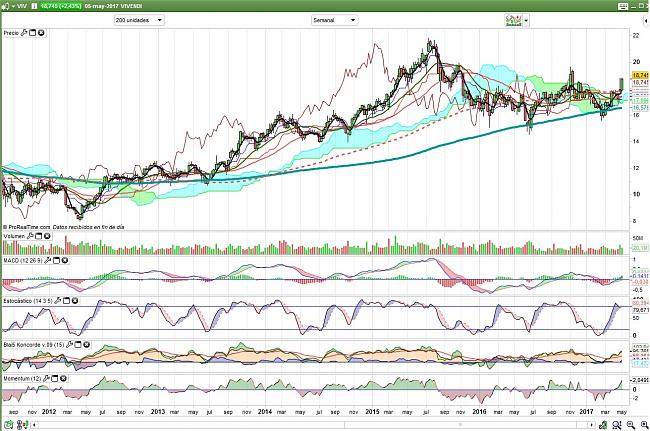This screenshot has width=650, height=431.
Task: Click the scrollbar left arrow
Action: pos(34,425)
